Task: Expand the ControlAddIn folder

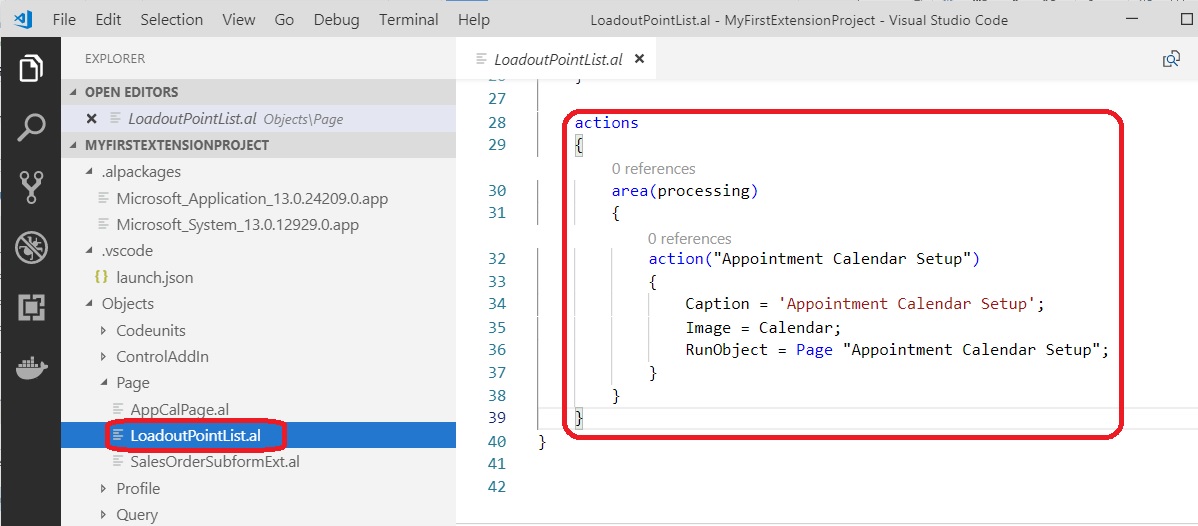Action: [x=162, y=356]
